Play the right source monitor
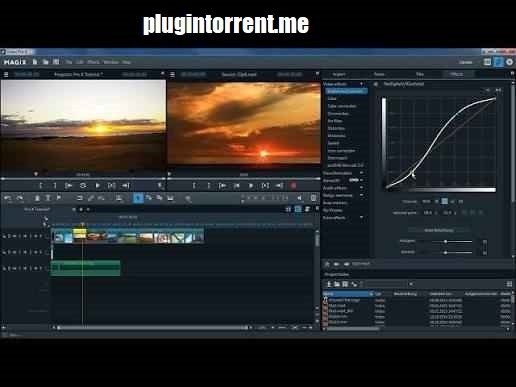 pos(251,186)
